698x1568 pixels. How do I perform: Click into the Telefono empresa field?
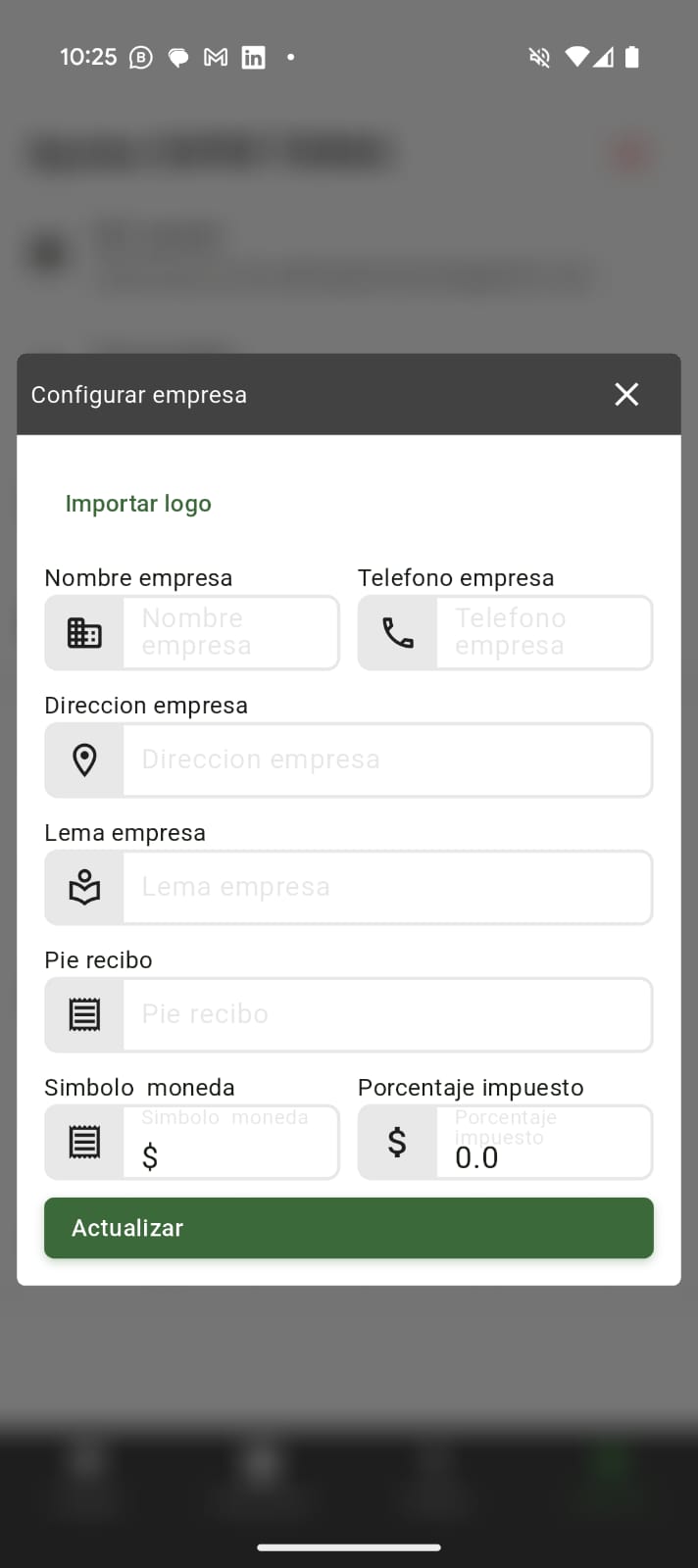point(544,633)
